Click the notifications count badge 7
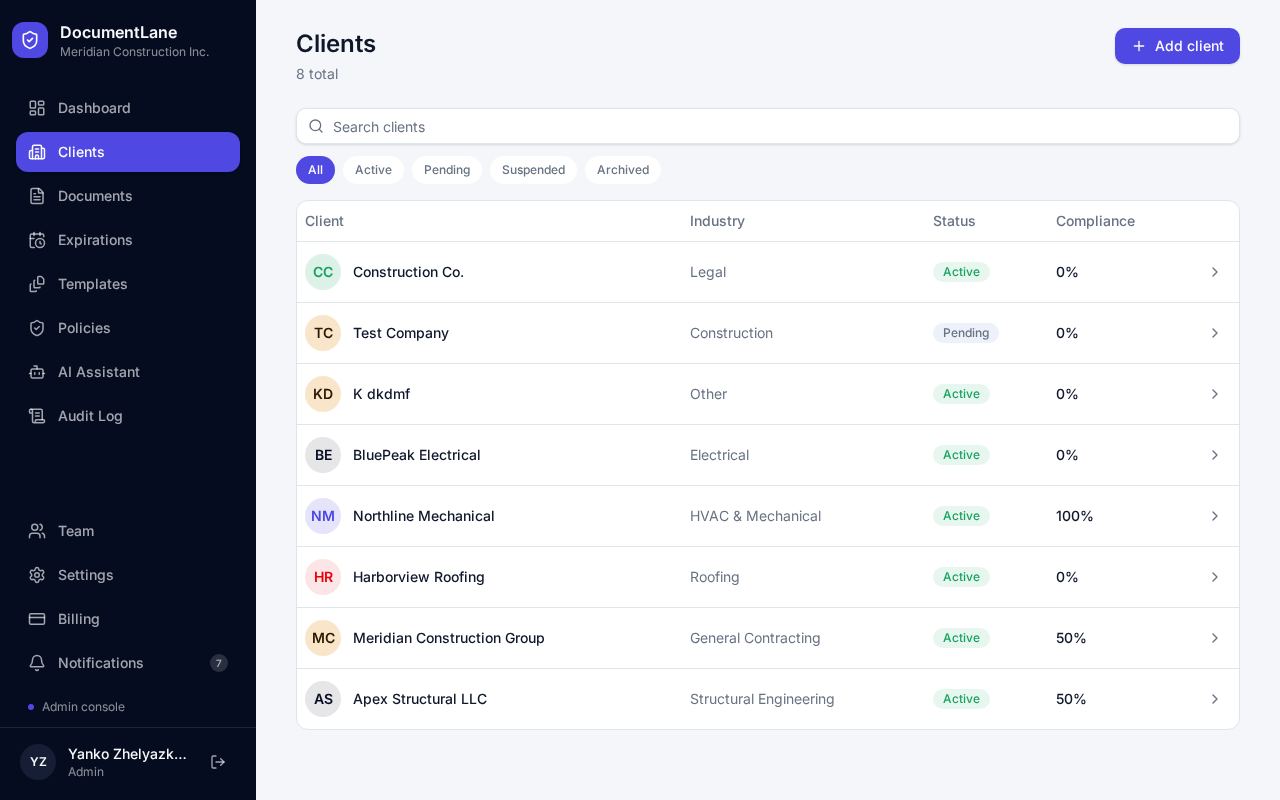Viewport: 1280px width, 800px height. pos(219,663)
